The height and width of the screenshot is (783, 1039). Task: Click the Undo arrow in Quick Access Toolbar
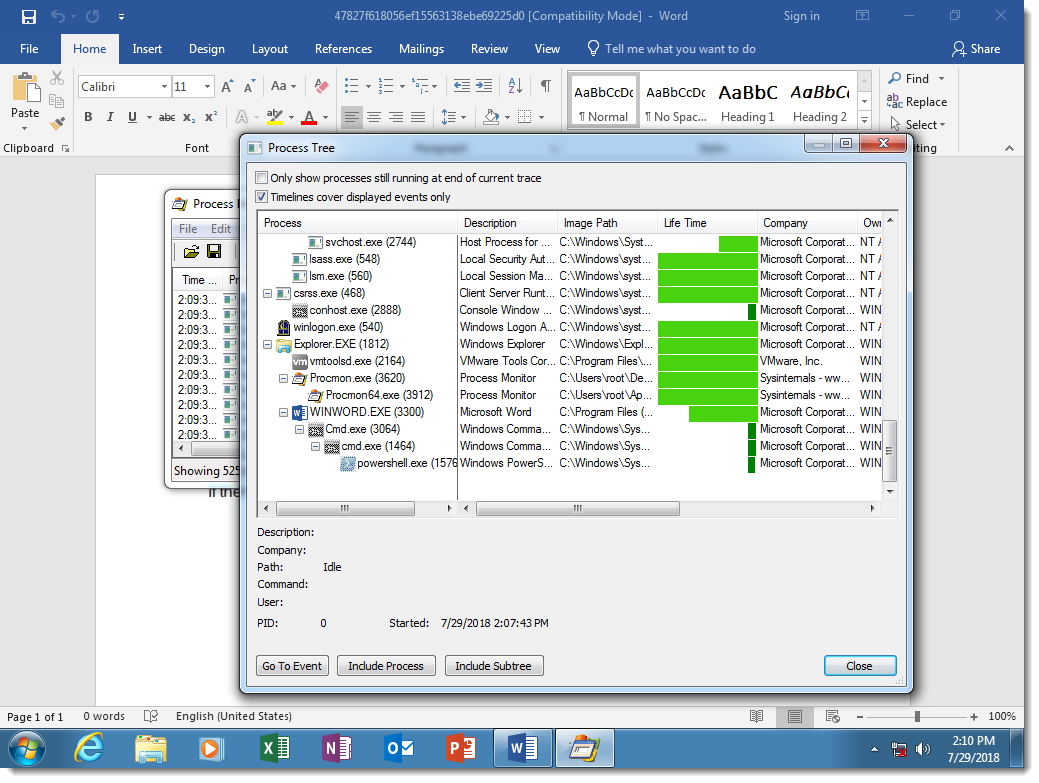(58, 17)
